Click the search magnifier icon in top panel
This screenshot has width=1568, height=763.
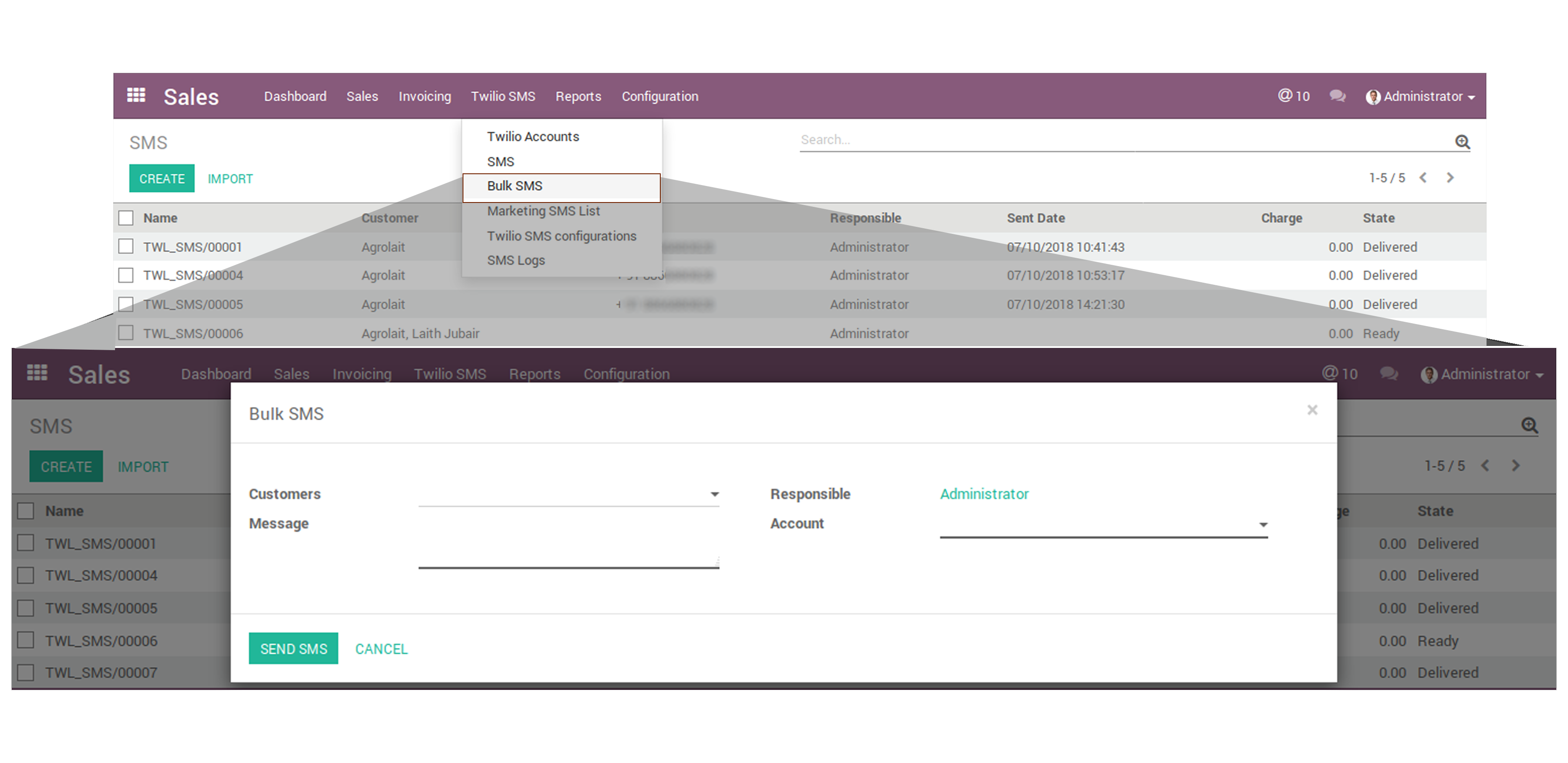(x=1462, y=142)
